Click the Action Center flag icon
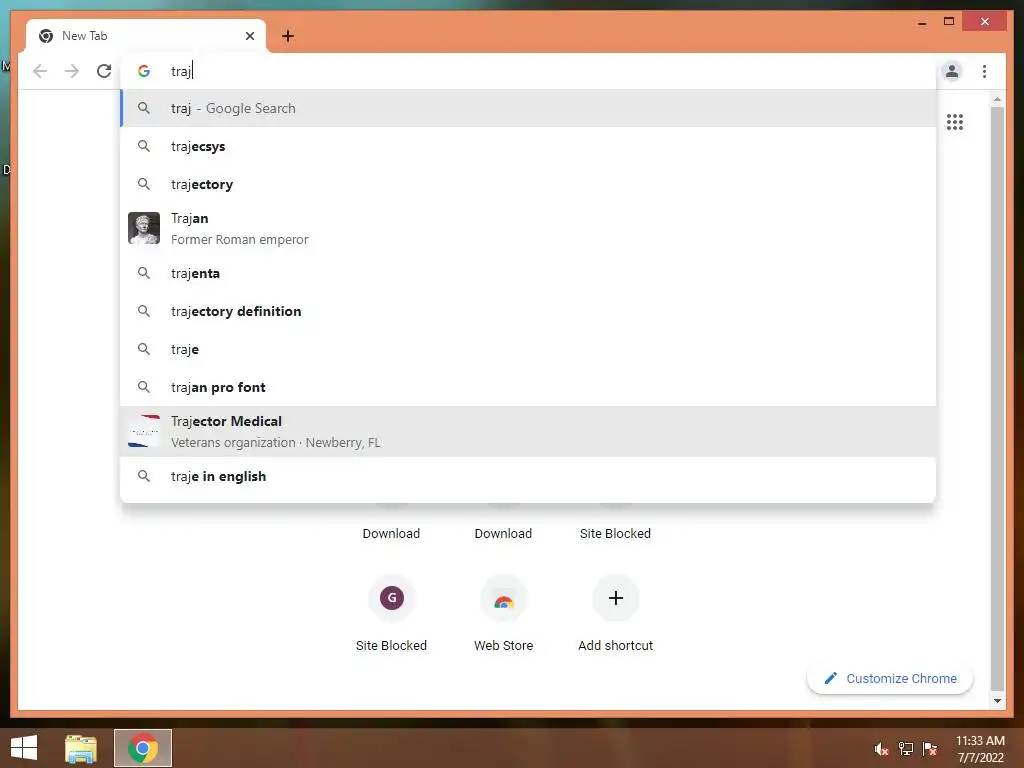The width and height of the screenshot is (1024, 768). click(930, 749)
